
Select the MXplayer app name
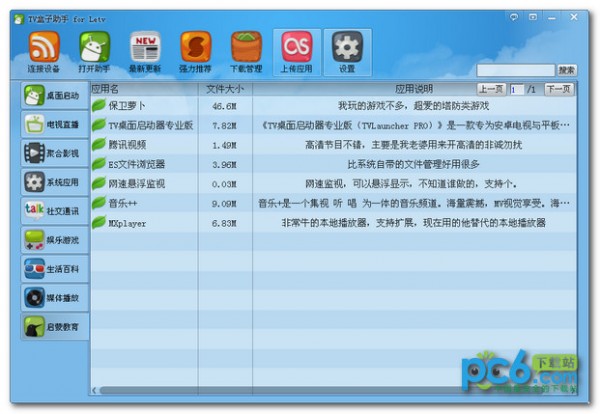[127, 223]
